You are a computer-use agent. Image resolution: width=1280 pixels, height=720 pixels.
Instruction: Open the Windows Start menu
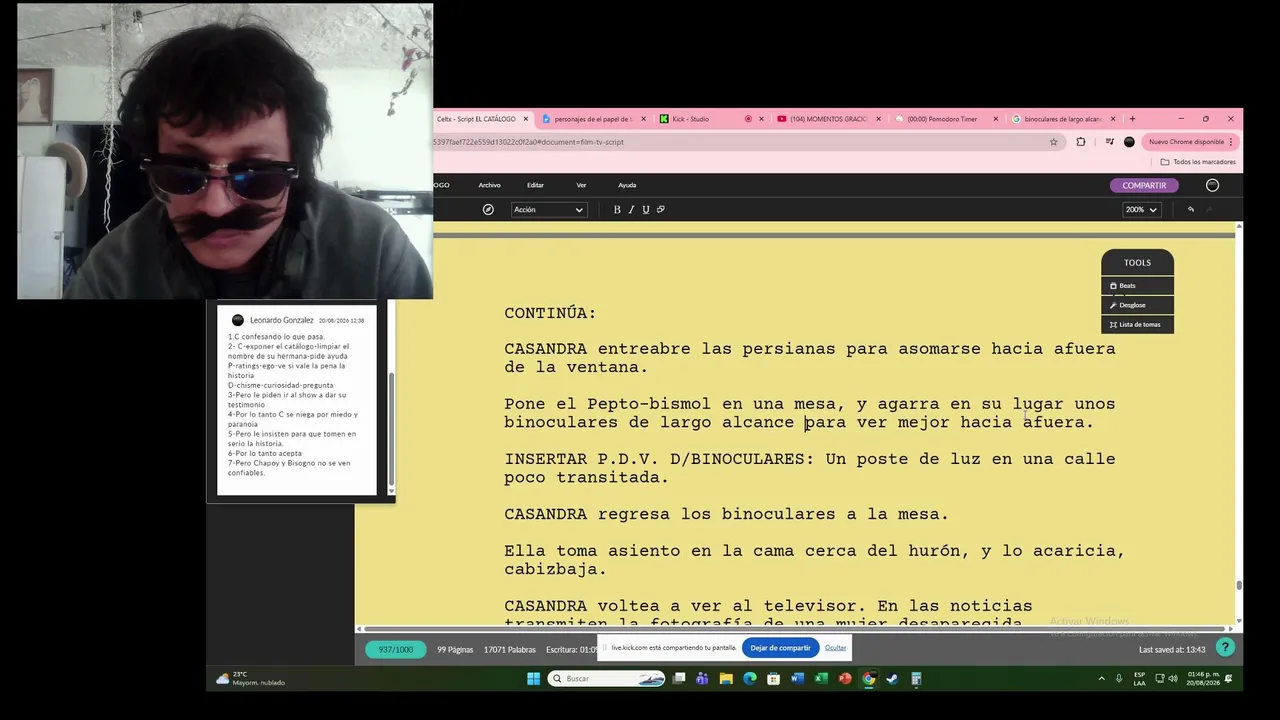(533, 679)
